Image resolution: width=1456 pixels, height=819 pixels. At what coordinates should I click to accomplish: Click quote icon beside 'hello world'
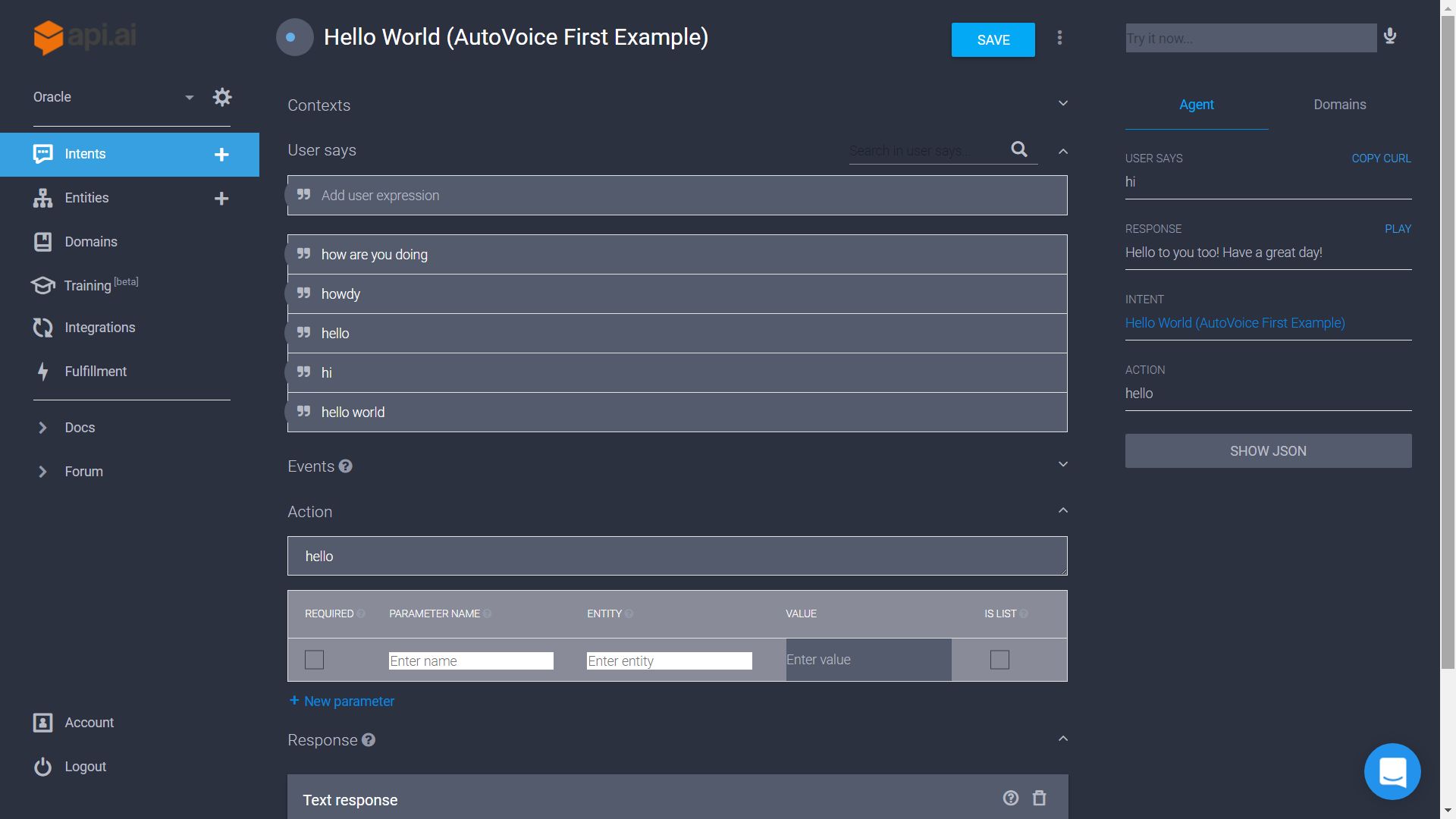(x=303, y=412)
